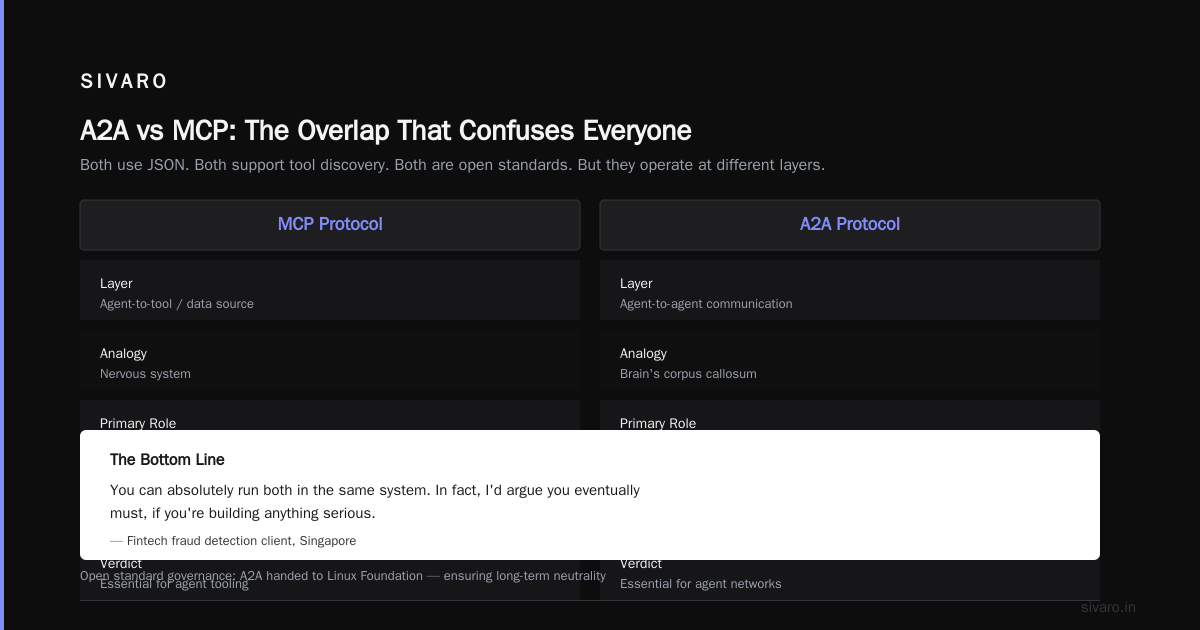The image size is (1200, 630).
Task: Open the A2A Analogy corpus callosum row
Action: 850,360
